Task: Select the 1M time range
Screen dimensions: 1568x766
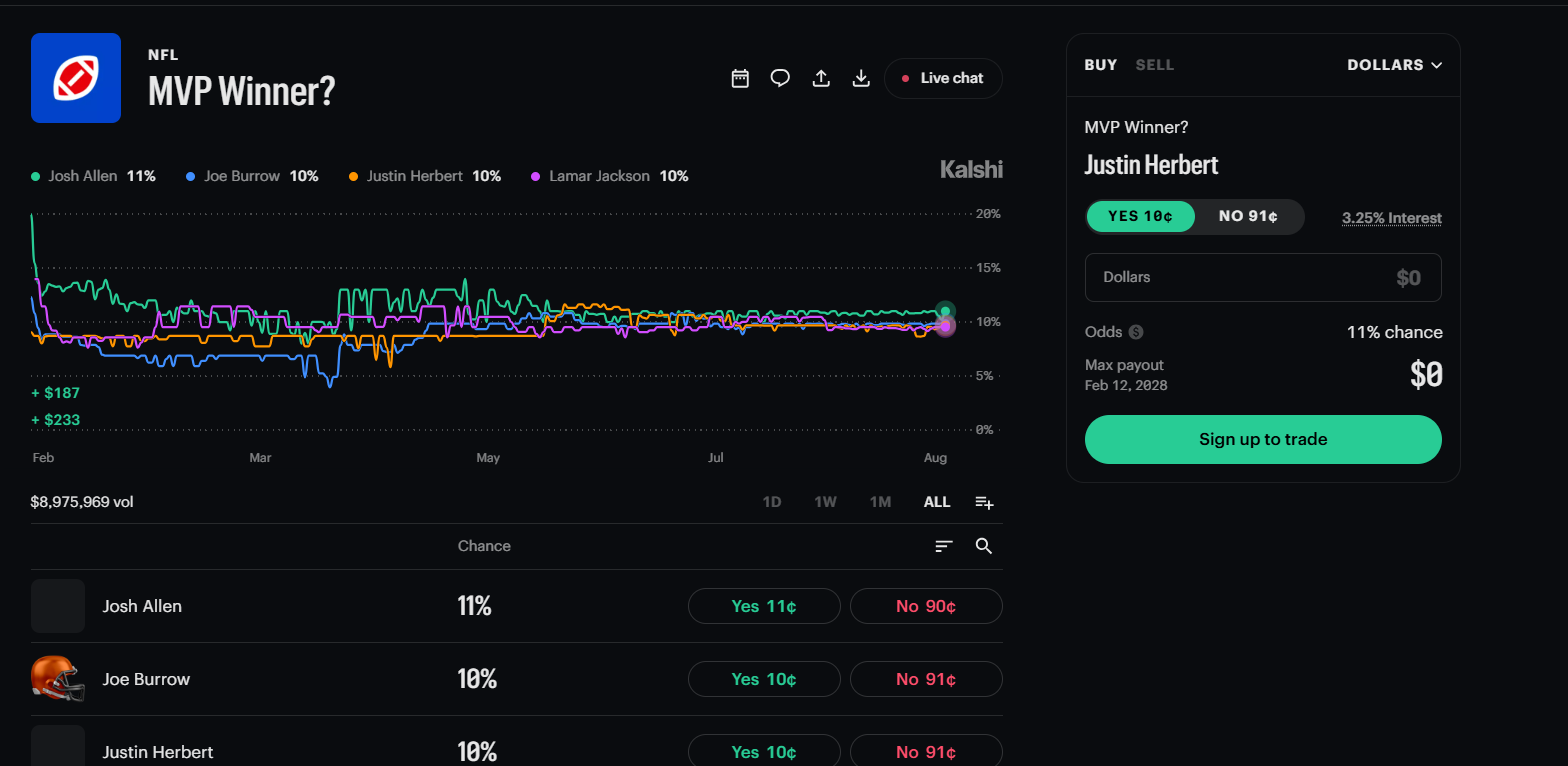Action: pyautogui.click(x=880, y=502)
